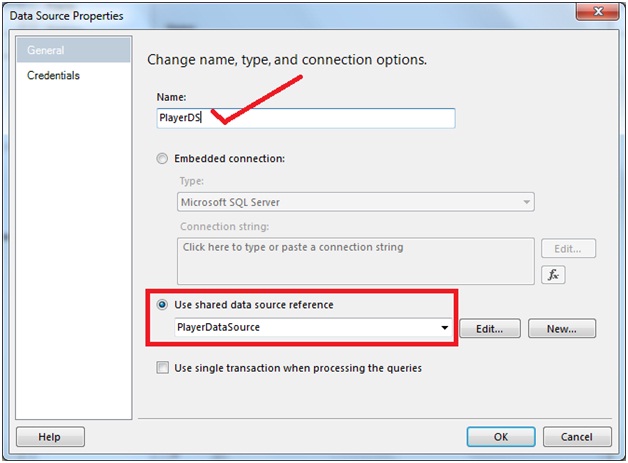Expand the Microsoft SQL Server type dropdown
This screenshot has width=628, height=463.
356,202
